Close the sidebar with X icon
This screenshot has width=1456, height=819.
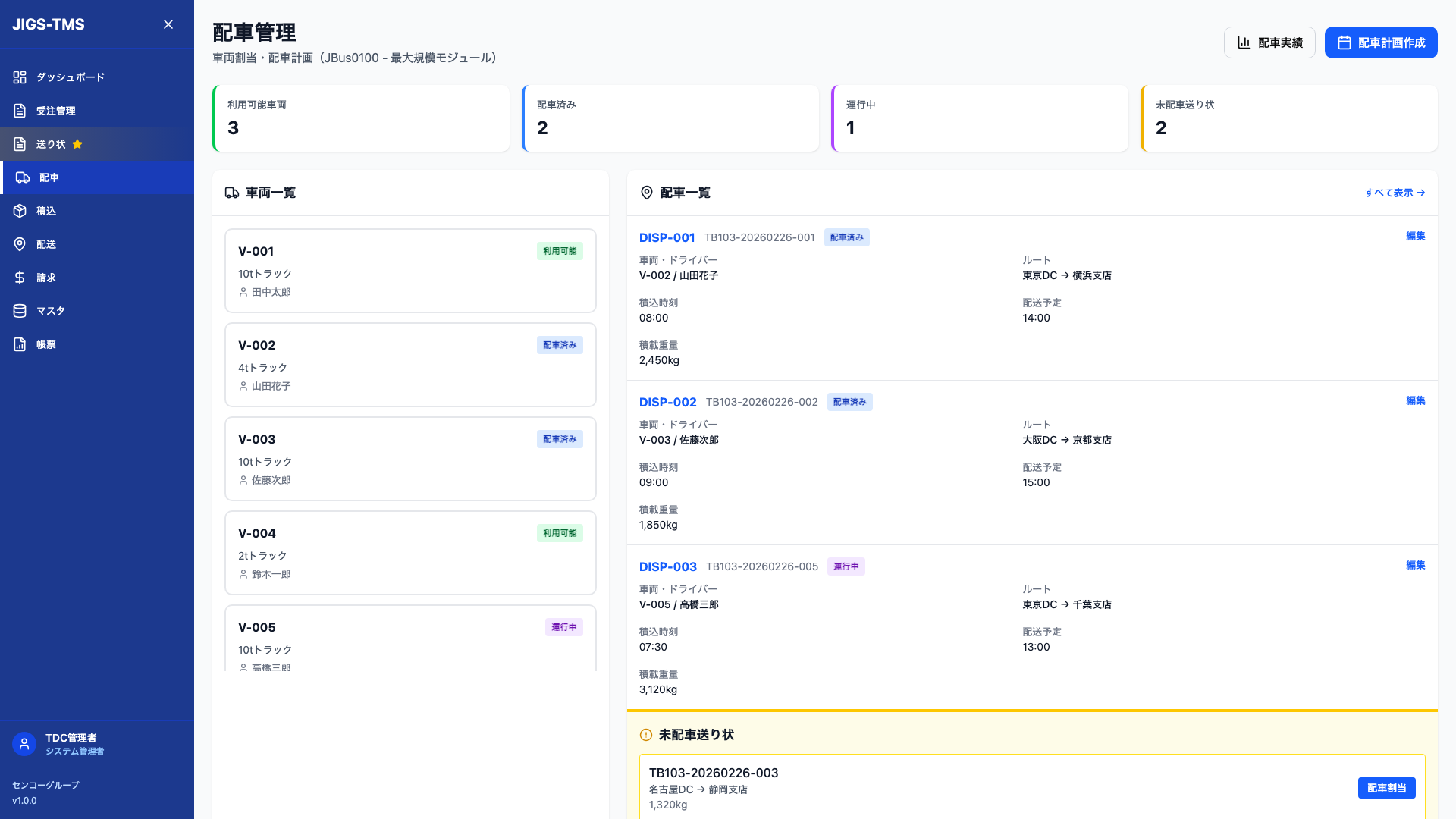(x=168, y=24)
